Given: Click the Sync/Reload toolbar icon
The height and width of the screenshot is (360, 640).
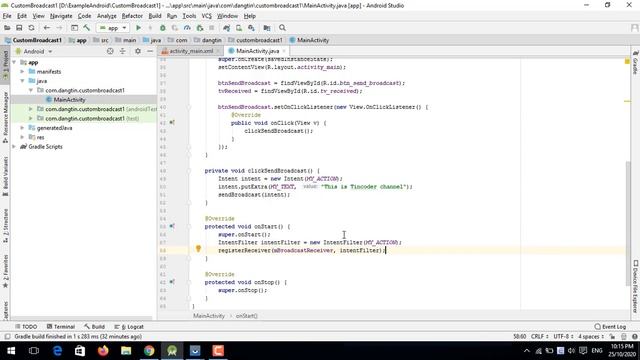Looking at the screenshot, I should point(31,28).
